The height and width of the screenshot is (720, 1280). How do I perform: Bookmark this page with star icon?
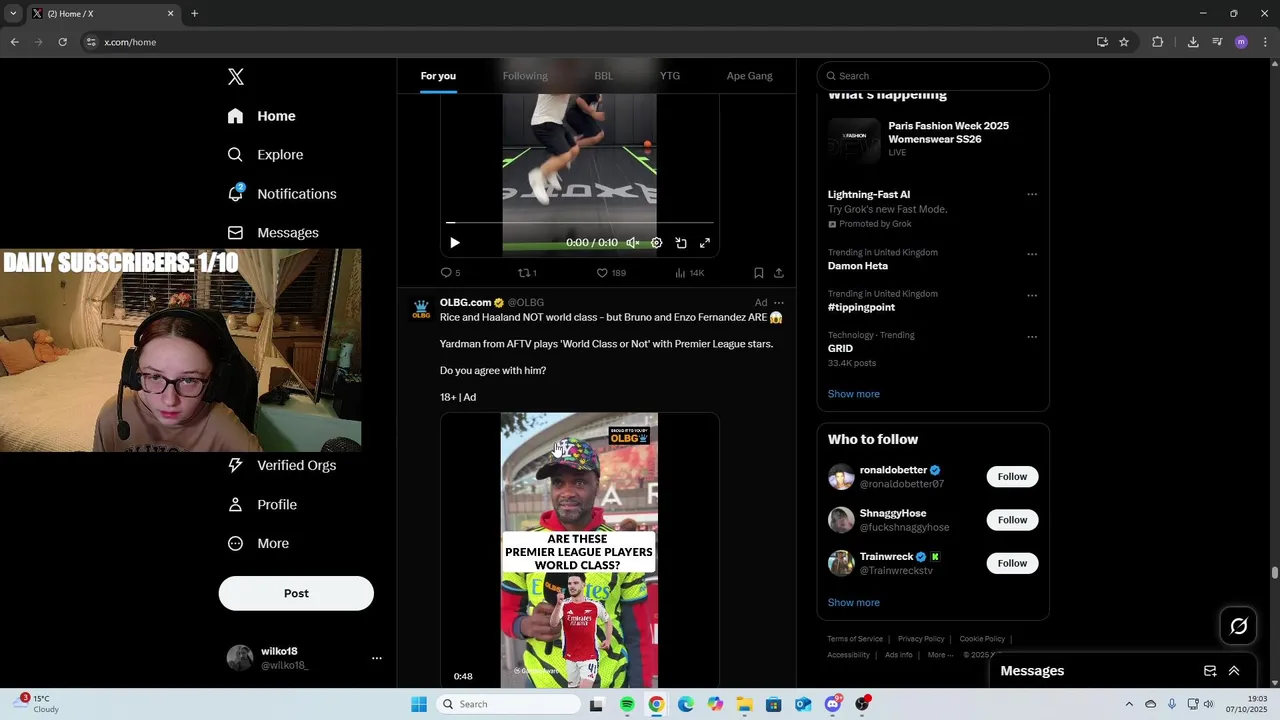1124,42
